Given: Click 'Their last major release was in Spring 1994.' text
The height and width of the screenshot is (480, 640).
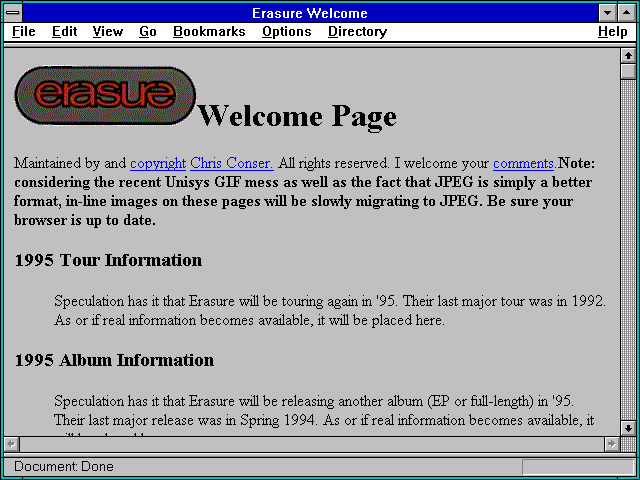Looking at the screenshot, I should pyautogui.click(x=185, y=420).
